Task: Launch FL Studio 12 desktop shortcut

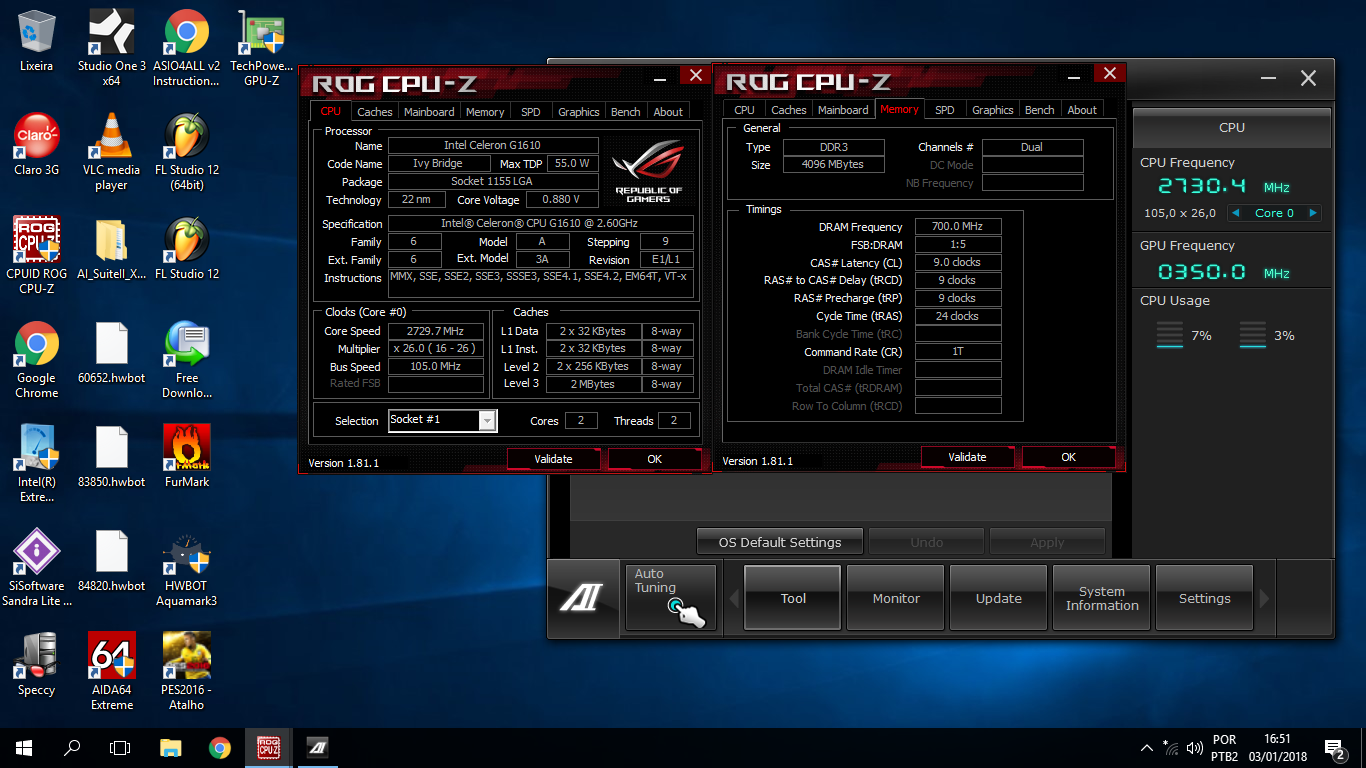Action: tap(187, 249)
